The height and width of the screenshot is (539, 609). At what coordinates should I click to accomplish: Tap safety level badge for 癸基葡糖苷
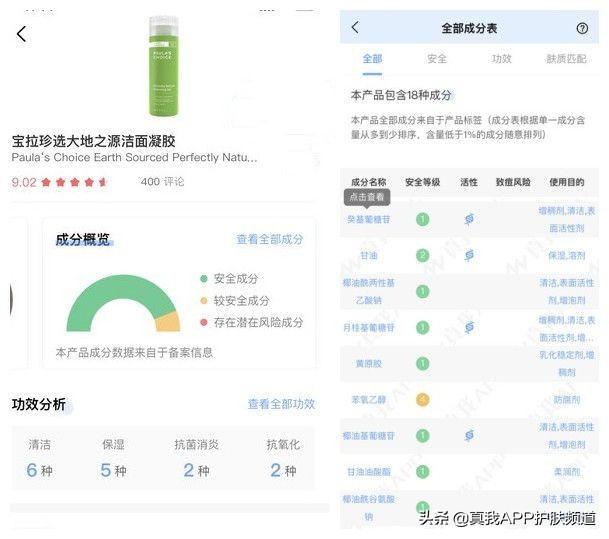click(x=423, y=219)
